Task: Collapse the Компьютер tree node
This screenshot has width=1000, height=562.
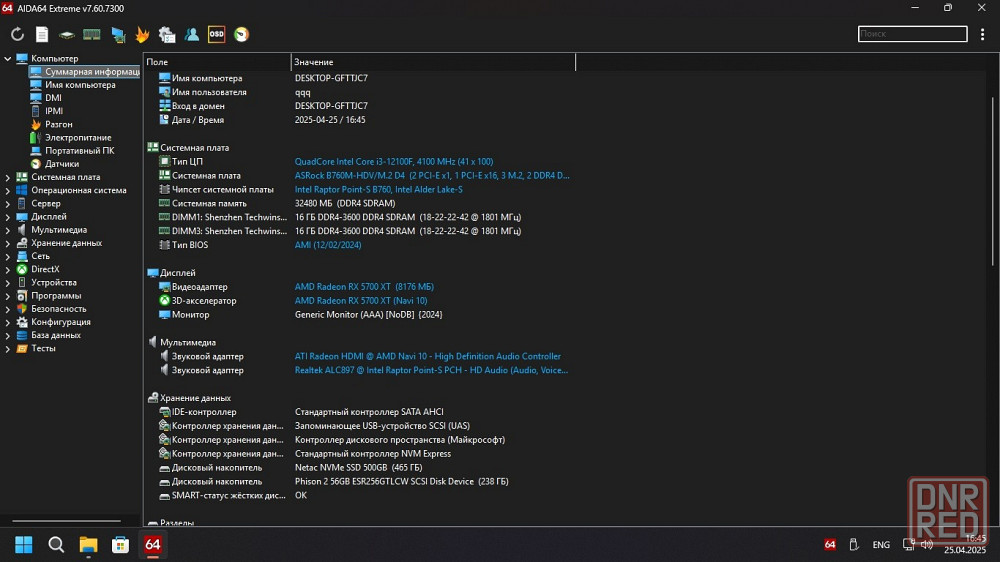Action: [x=8, y=59]
